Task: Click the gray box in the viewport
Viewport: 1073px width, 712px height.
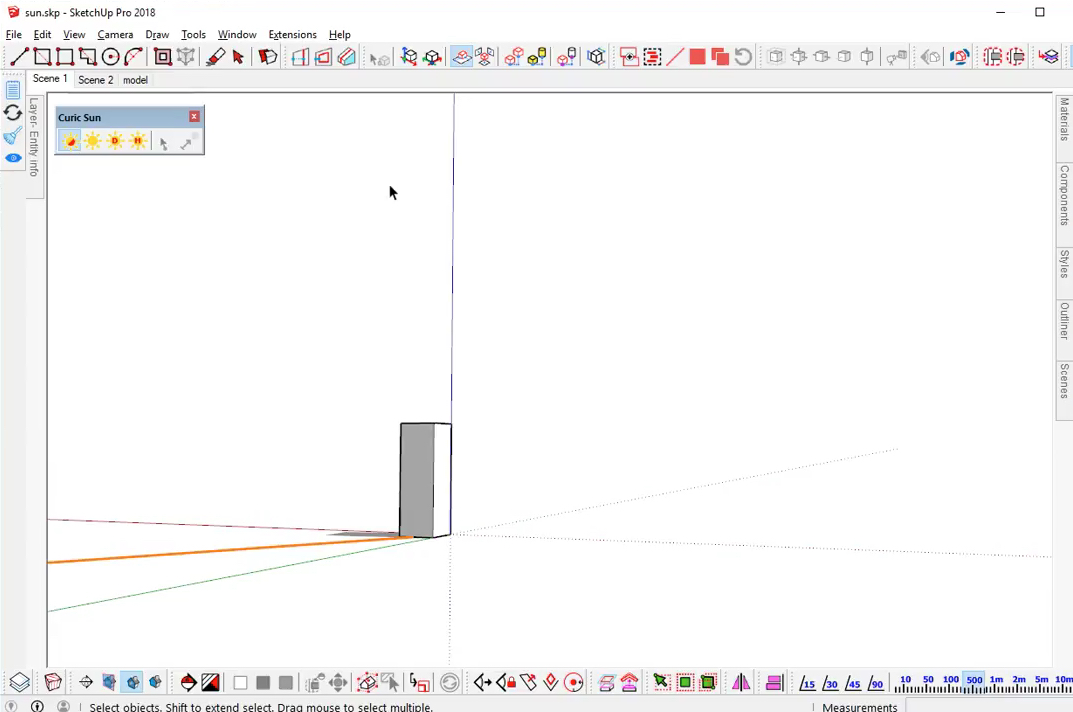Action: [418, 480]
